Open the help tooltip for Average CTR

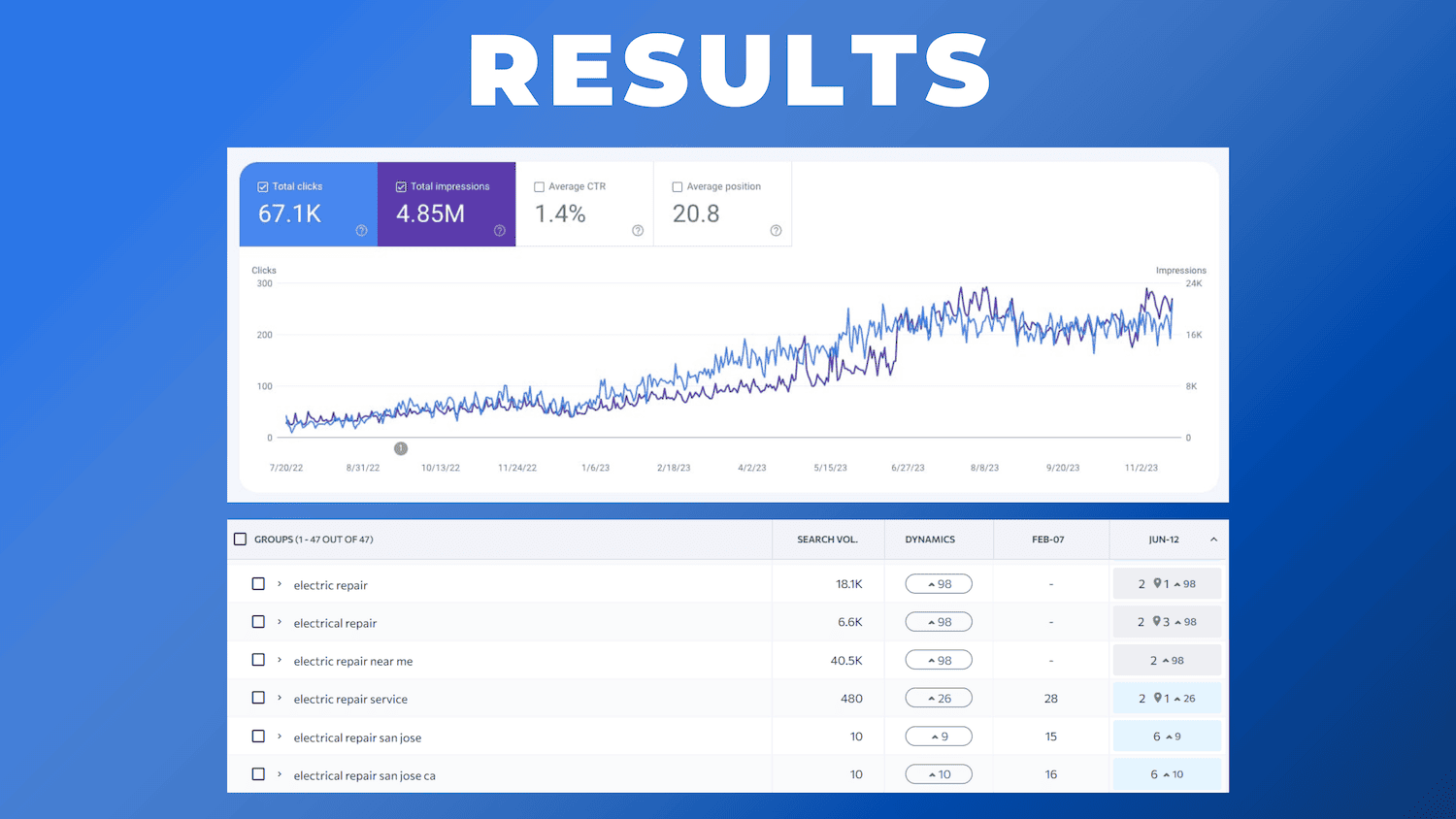click(x=638, y=230)
